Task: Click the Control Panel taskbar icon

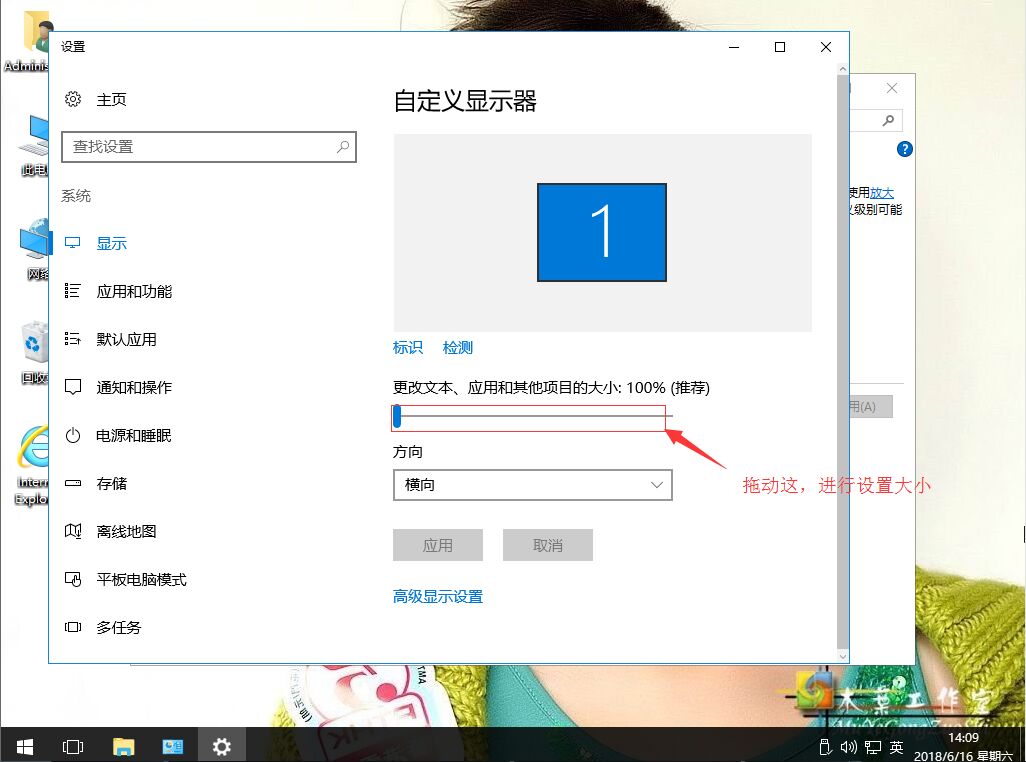Action: pyautogui.click(x=173, y=746)
